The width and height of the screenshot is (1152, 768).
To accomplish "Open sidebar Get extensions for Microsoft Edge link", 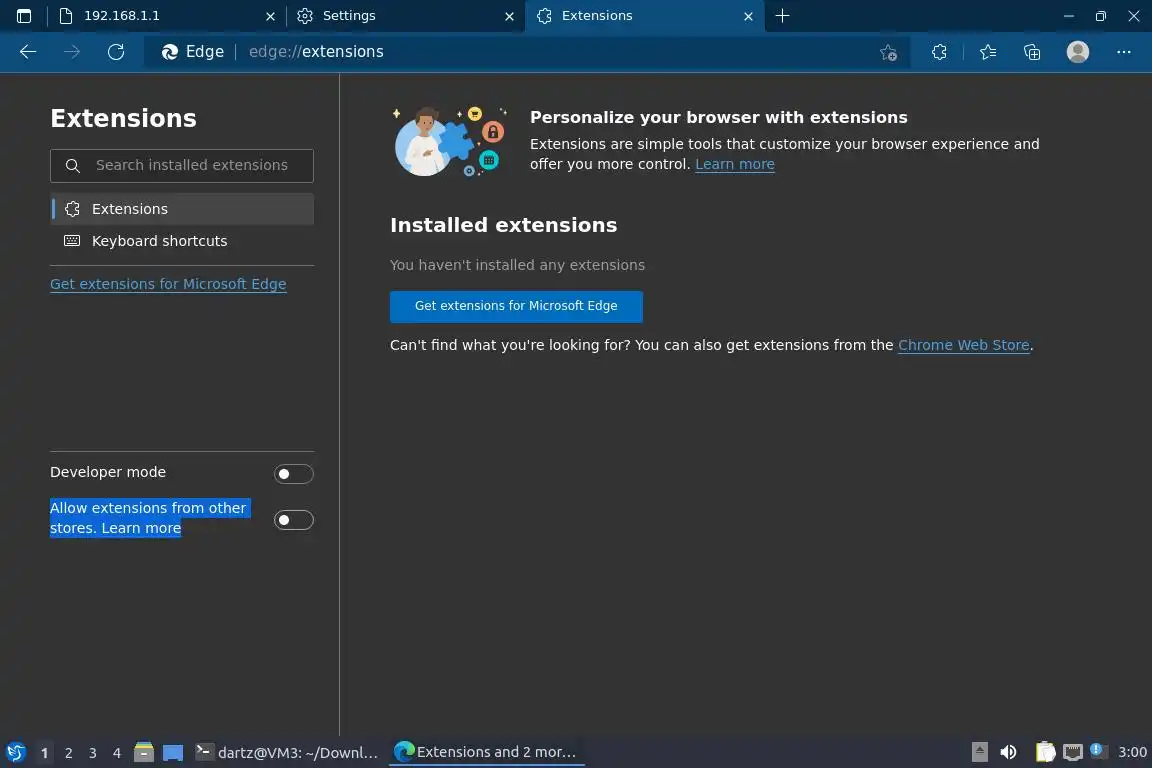I will pyautogui.click(x=168, y=284).
